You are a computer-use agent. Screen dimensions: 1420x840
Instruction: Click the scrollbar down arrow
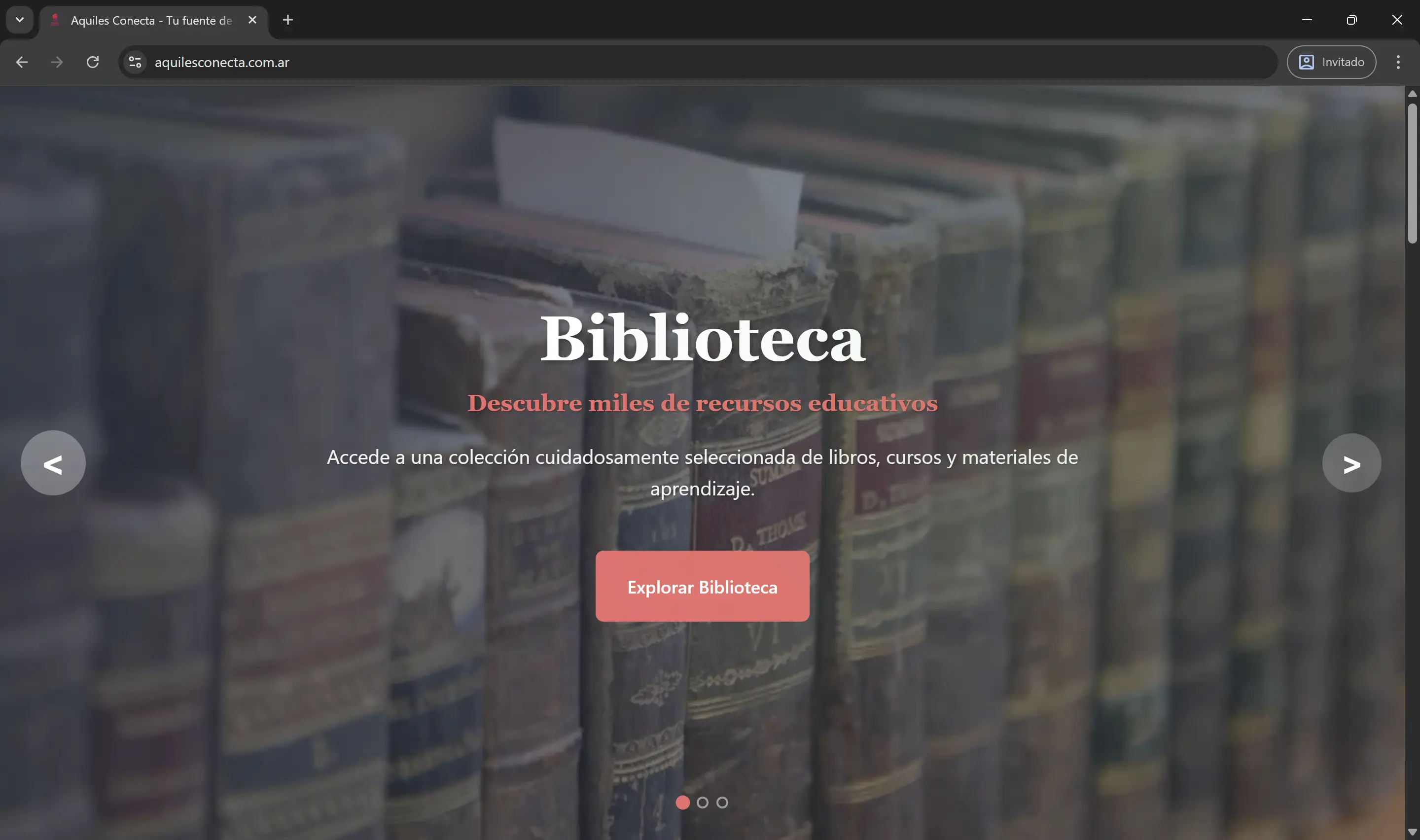1413,832
